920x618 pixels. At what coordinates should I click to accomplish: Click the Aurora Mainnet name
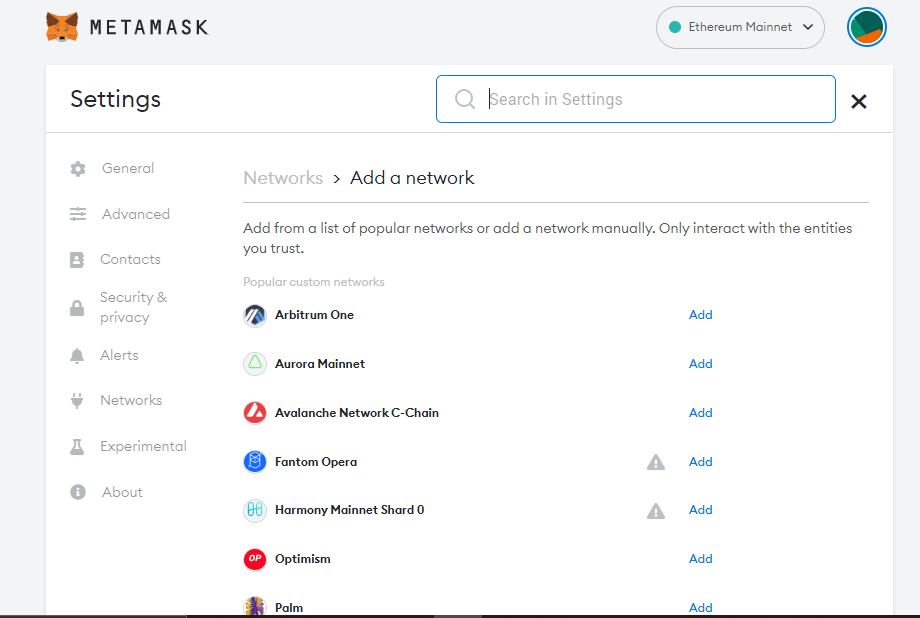point(320,364)
